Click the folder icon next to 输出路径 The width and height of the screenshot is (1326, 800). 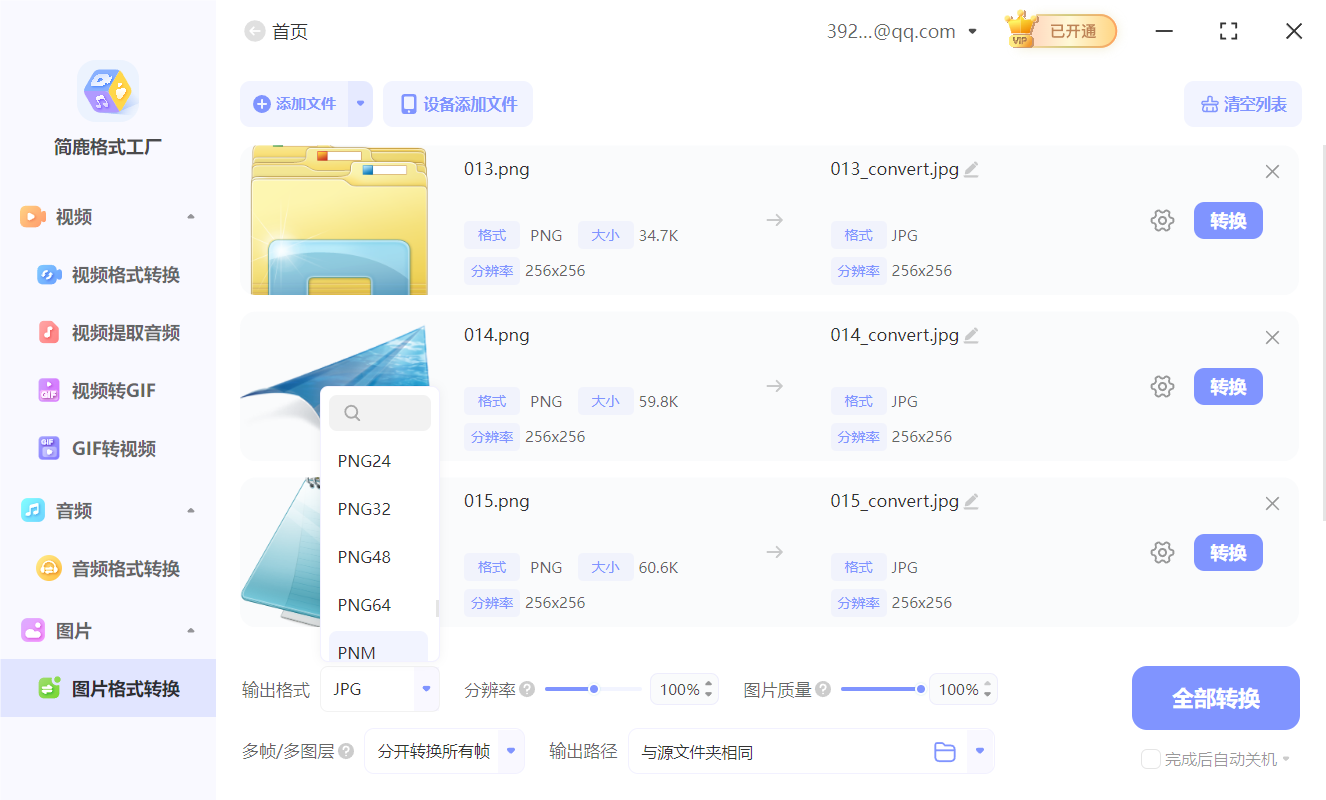point(945,751)
